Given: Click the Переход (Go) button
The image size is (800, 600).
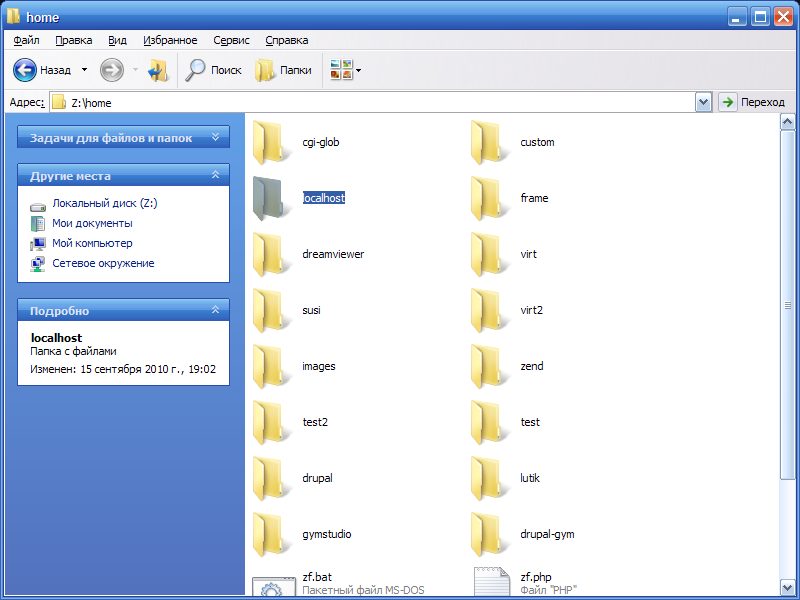Looking at the screenshot, I should tap(753, 102).
